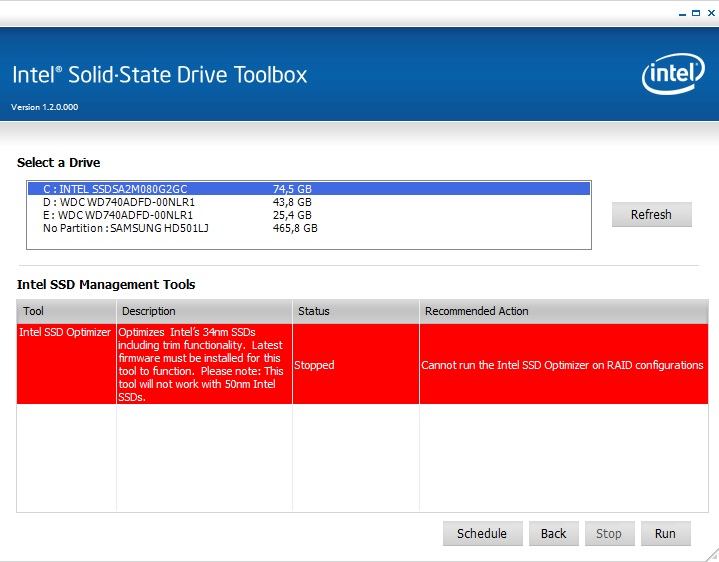The image size is (719, 562).
Task: Click the Run button
Action: 665,534
